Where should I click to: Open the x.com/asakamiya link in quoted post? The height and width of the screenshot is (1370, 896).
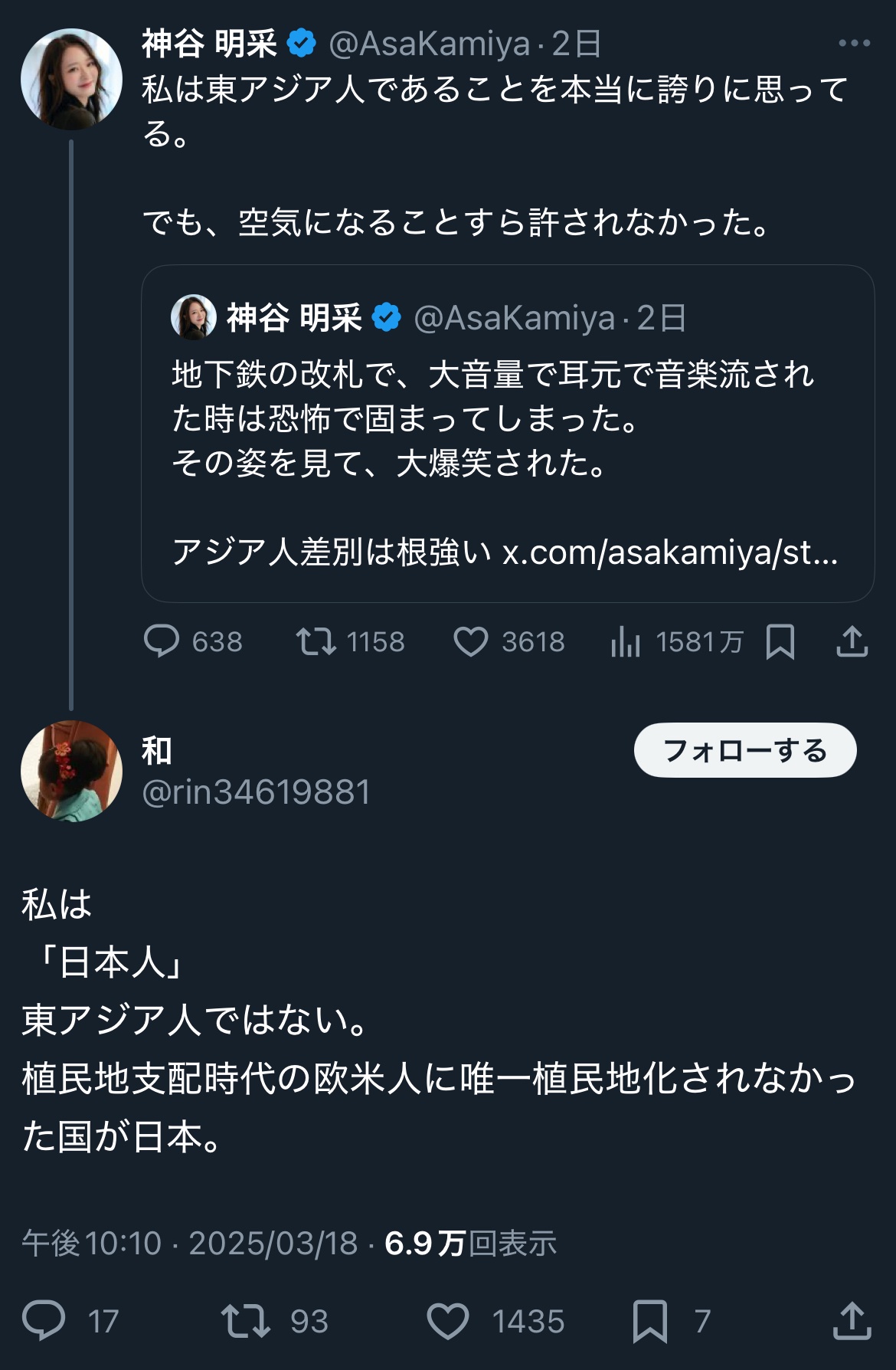coord(669,552)
